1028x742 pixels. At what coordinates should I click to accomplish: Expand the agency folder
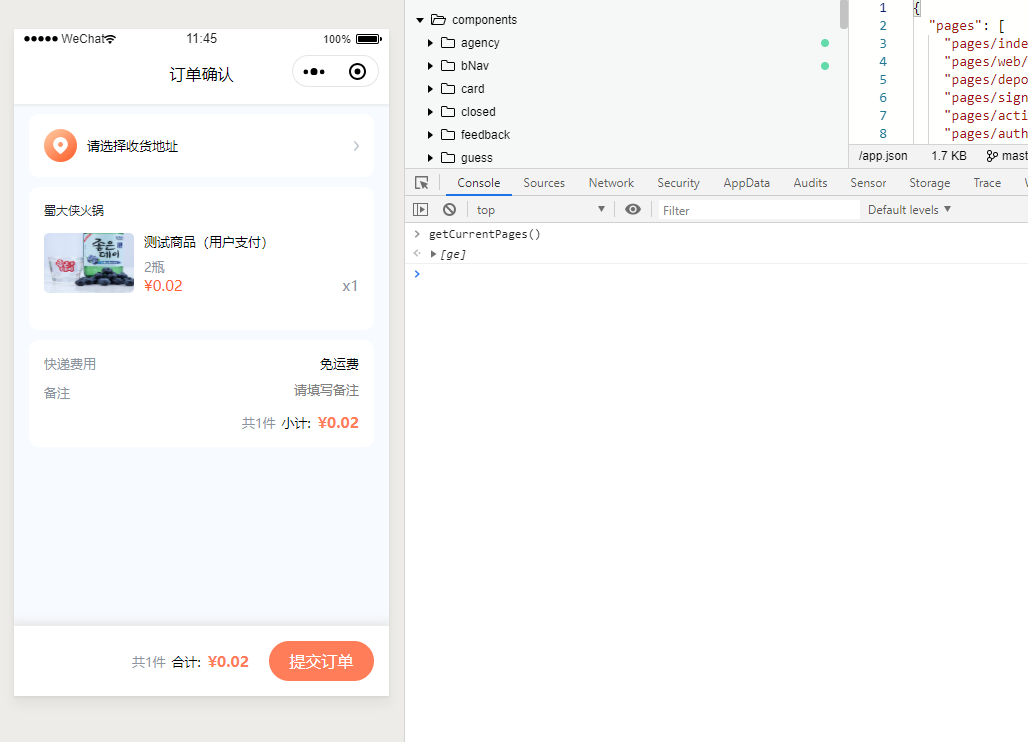pos(430,43)
